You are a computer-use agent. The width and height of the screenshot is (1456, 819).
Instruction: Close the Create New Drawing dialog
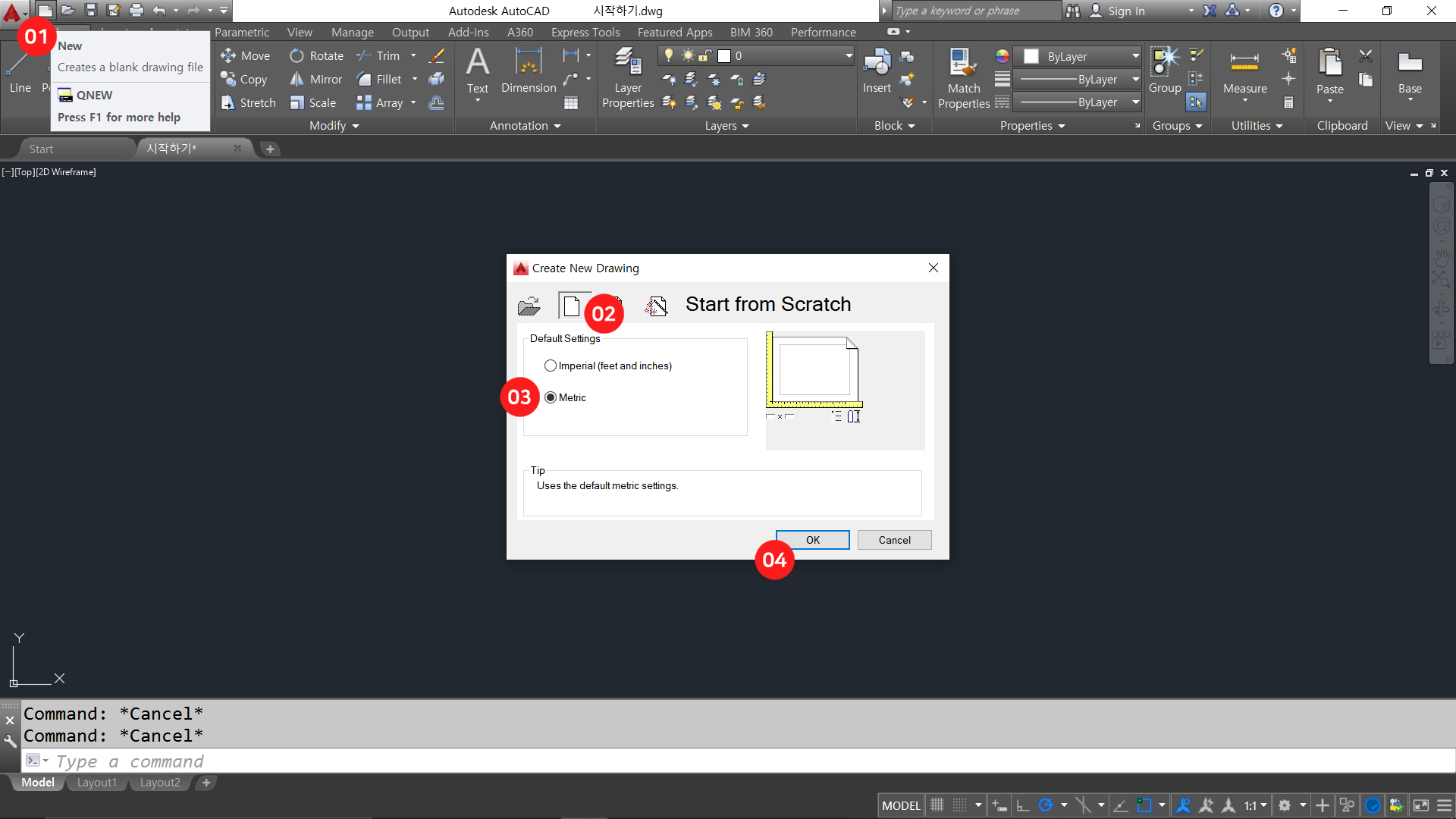click(934, 268)
